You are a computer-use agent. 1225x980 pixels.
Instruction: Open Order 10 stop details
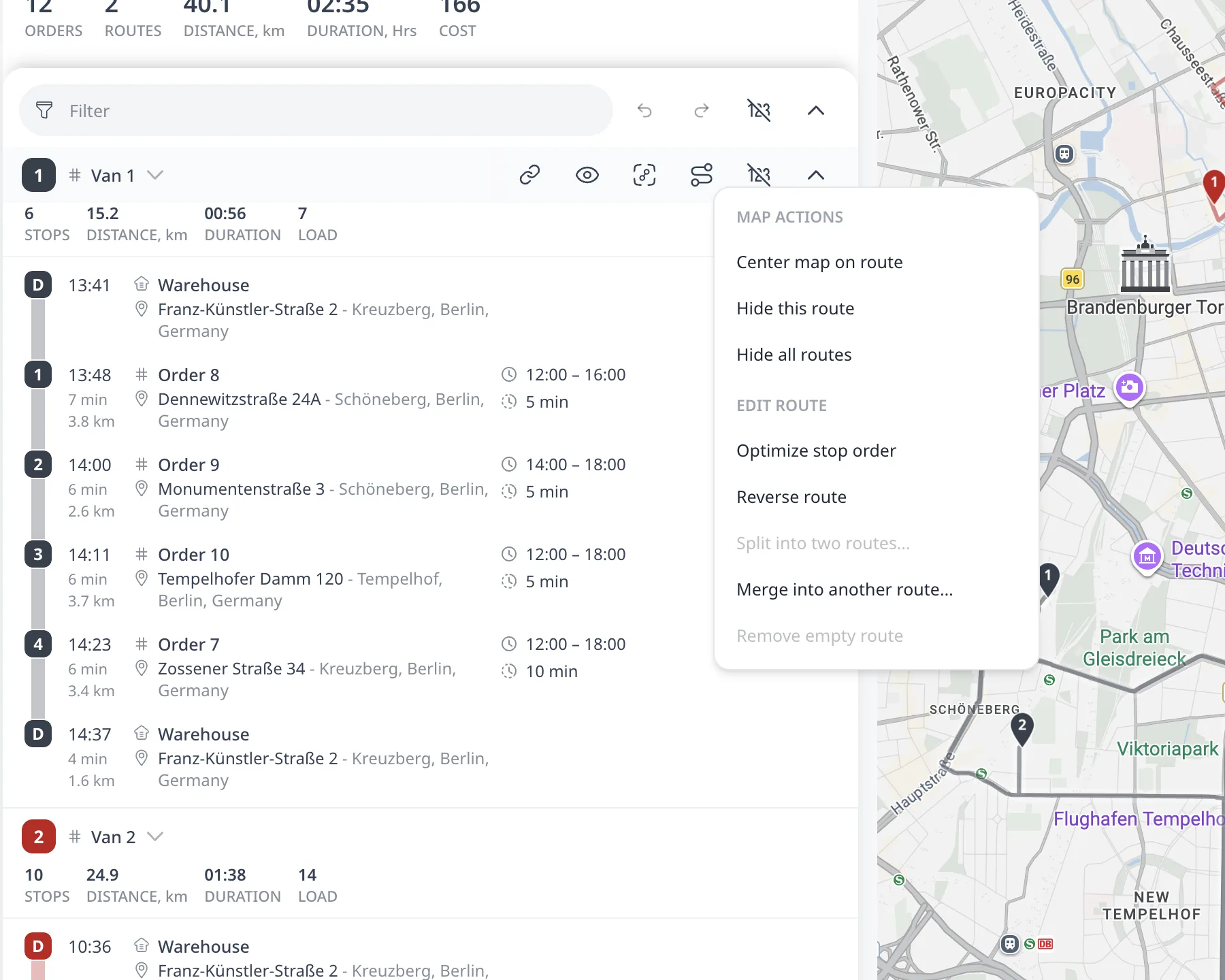tap(193, 555)
